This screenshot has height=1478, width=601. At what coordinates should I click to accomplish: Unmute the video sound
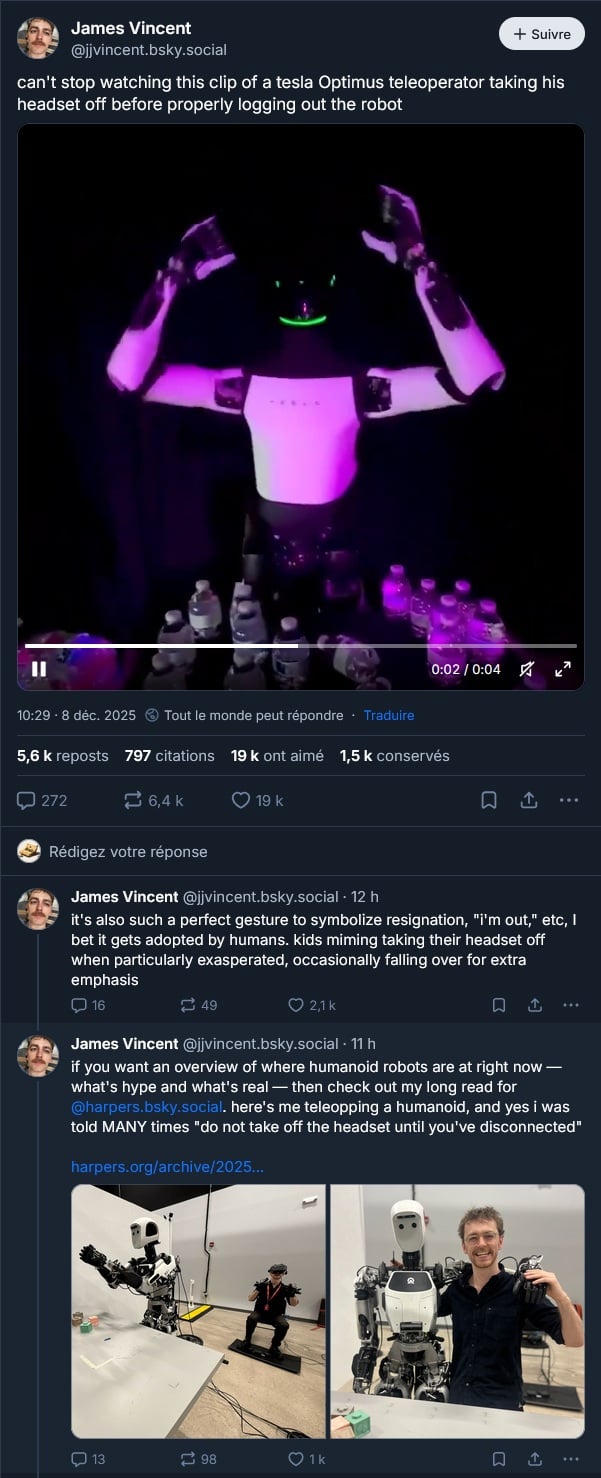point(527,669)
